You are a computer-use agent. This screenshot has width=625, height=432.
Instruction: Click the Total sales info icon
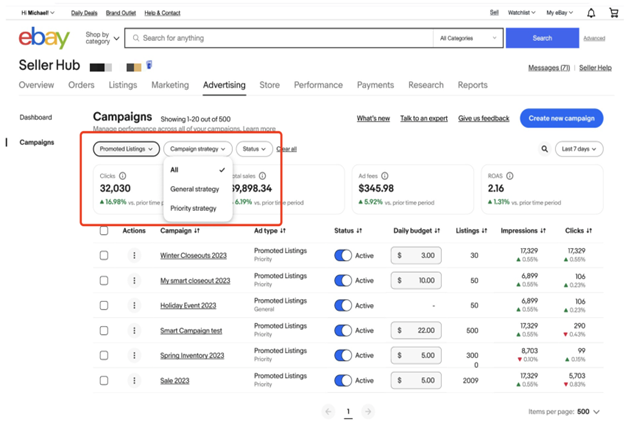click(262, 176)
